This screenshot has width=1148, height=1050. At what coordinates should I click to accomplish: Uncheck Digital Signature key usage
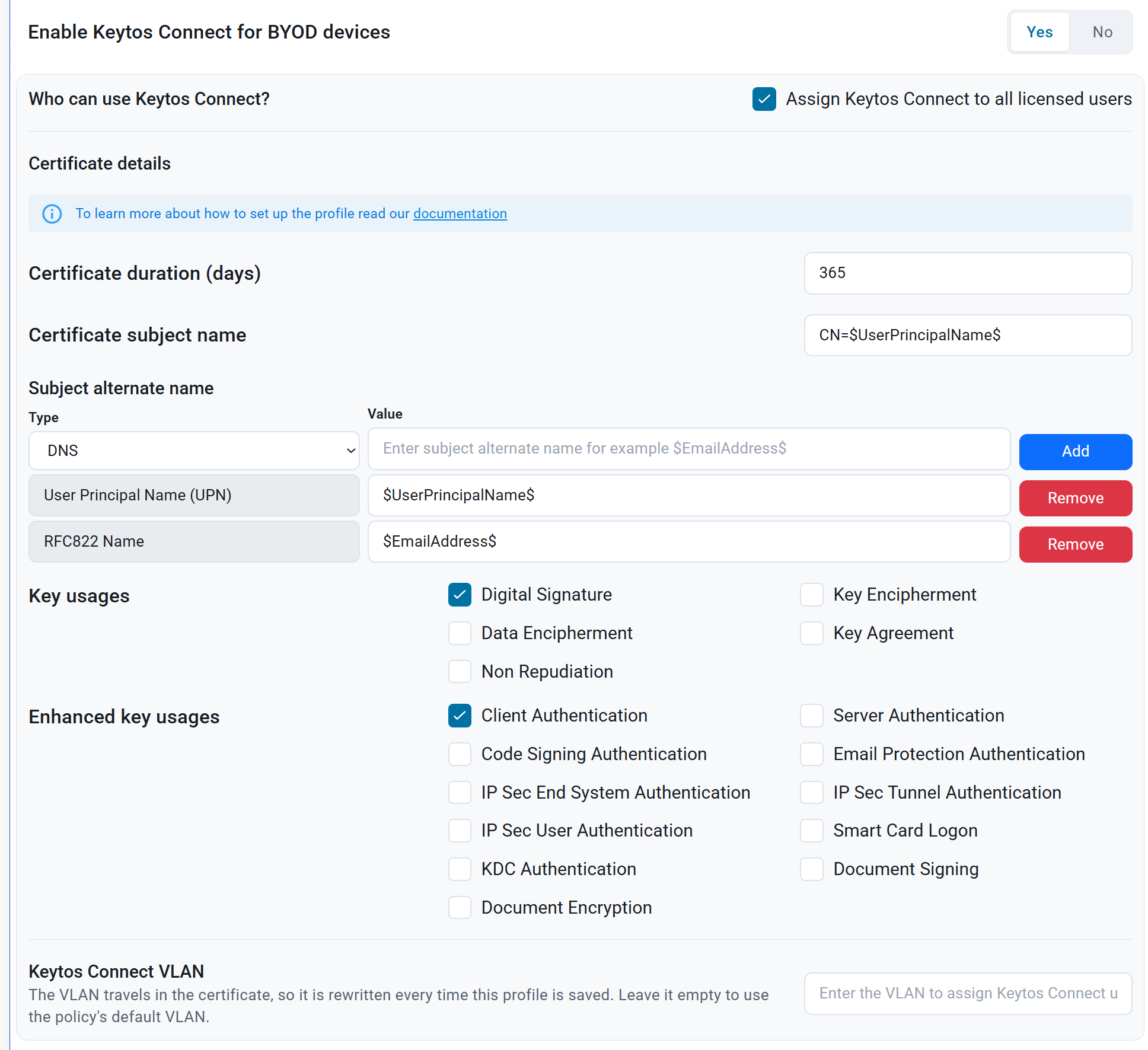coord(460,595)
